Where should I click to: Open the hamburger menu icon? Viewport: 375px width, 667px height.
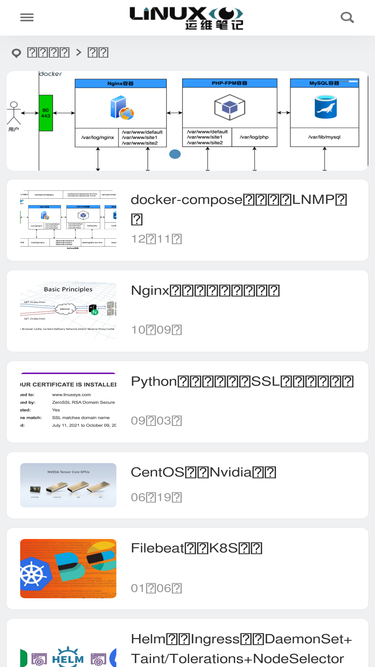point(27,17)
